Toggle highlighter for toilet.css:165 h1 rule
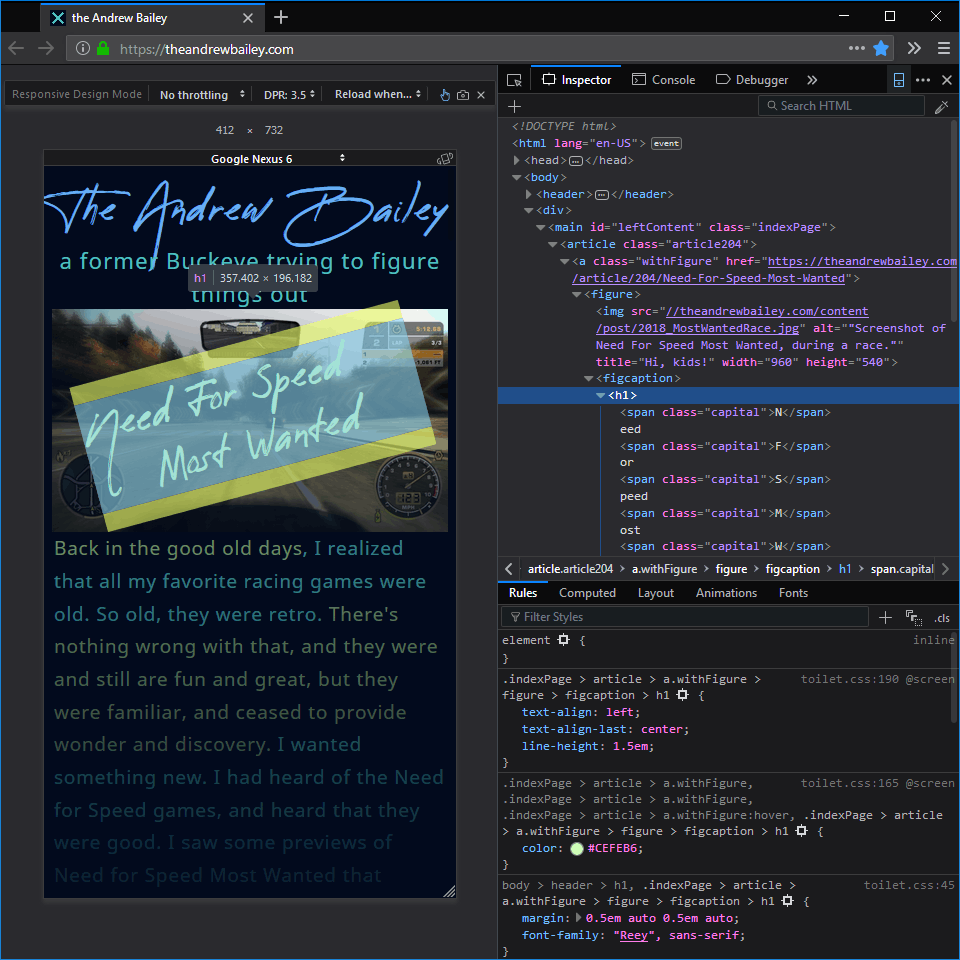Image resolution: width=960 pixels, height=960 pixels. (801, 831)
